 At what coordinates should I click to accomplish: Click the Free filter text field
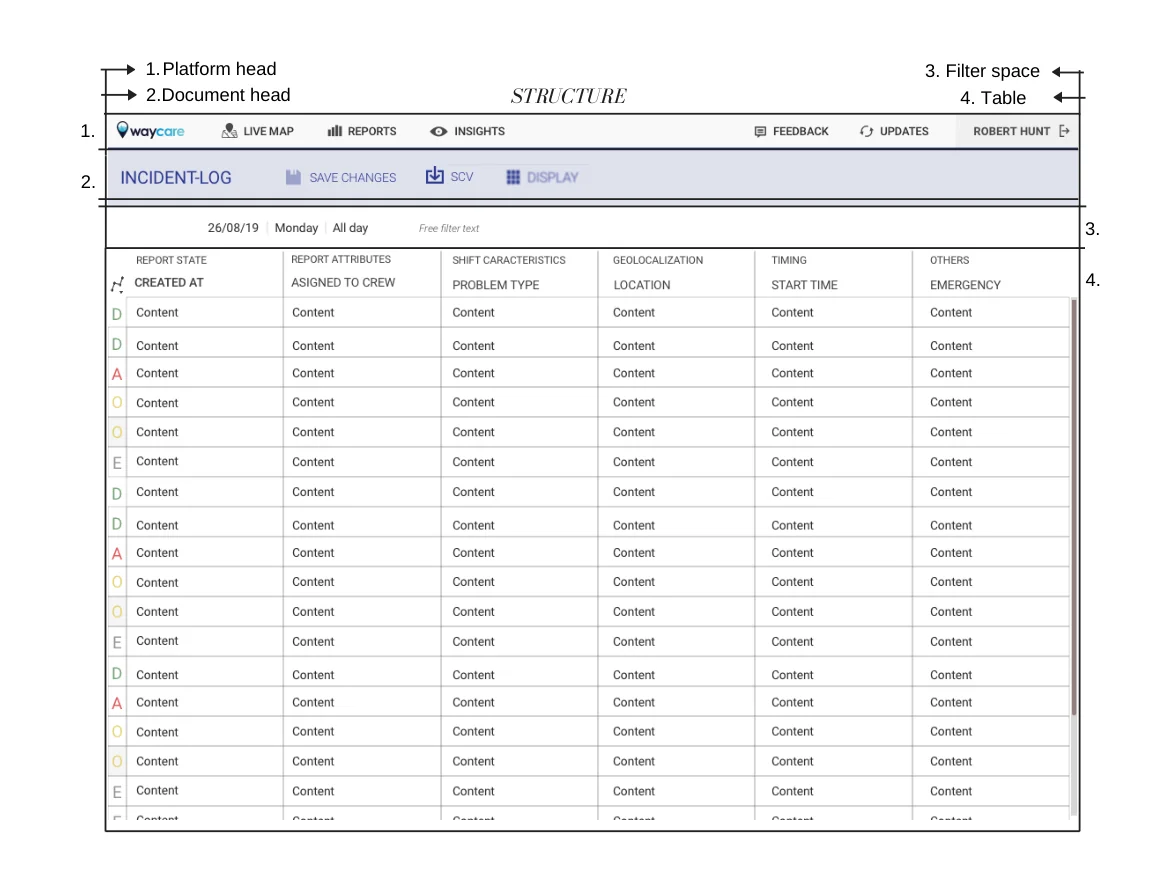tap(448, 228)
